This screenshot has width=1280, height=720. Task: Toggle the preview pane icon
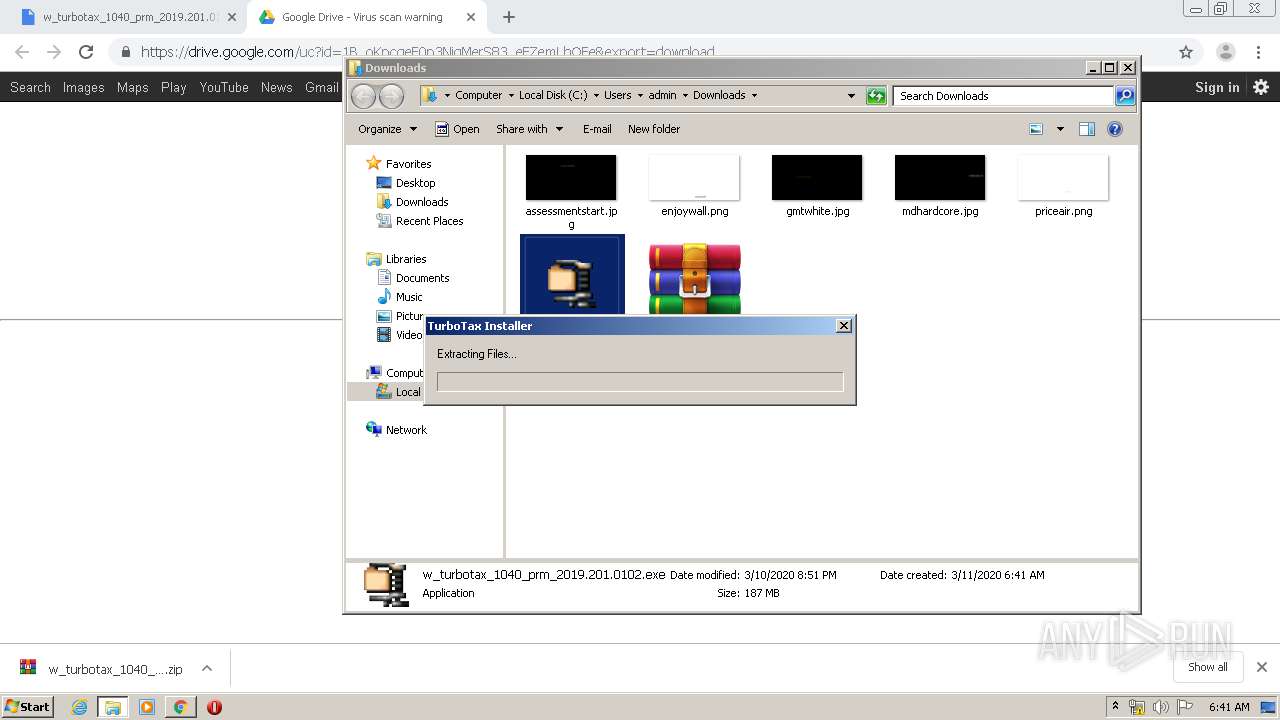[1087, 129]
